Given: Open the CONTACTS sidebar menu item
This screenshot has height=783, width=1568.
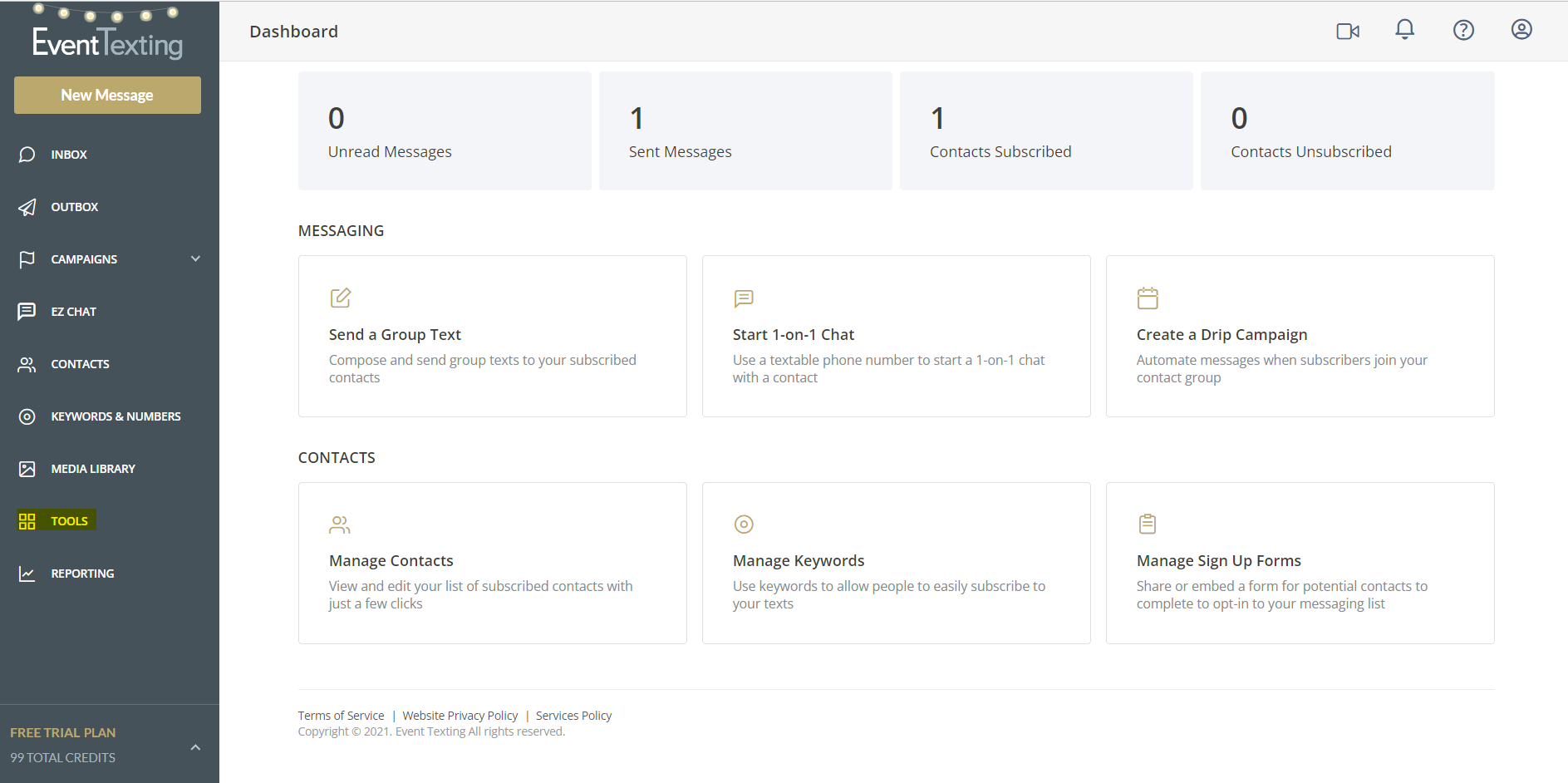Looking at the screenshot, I should [x=81, y=364].
